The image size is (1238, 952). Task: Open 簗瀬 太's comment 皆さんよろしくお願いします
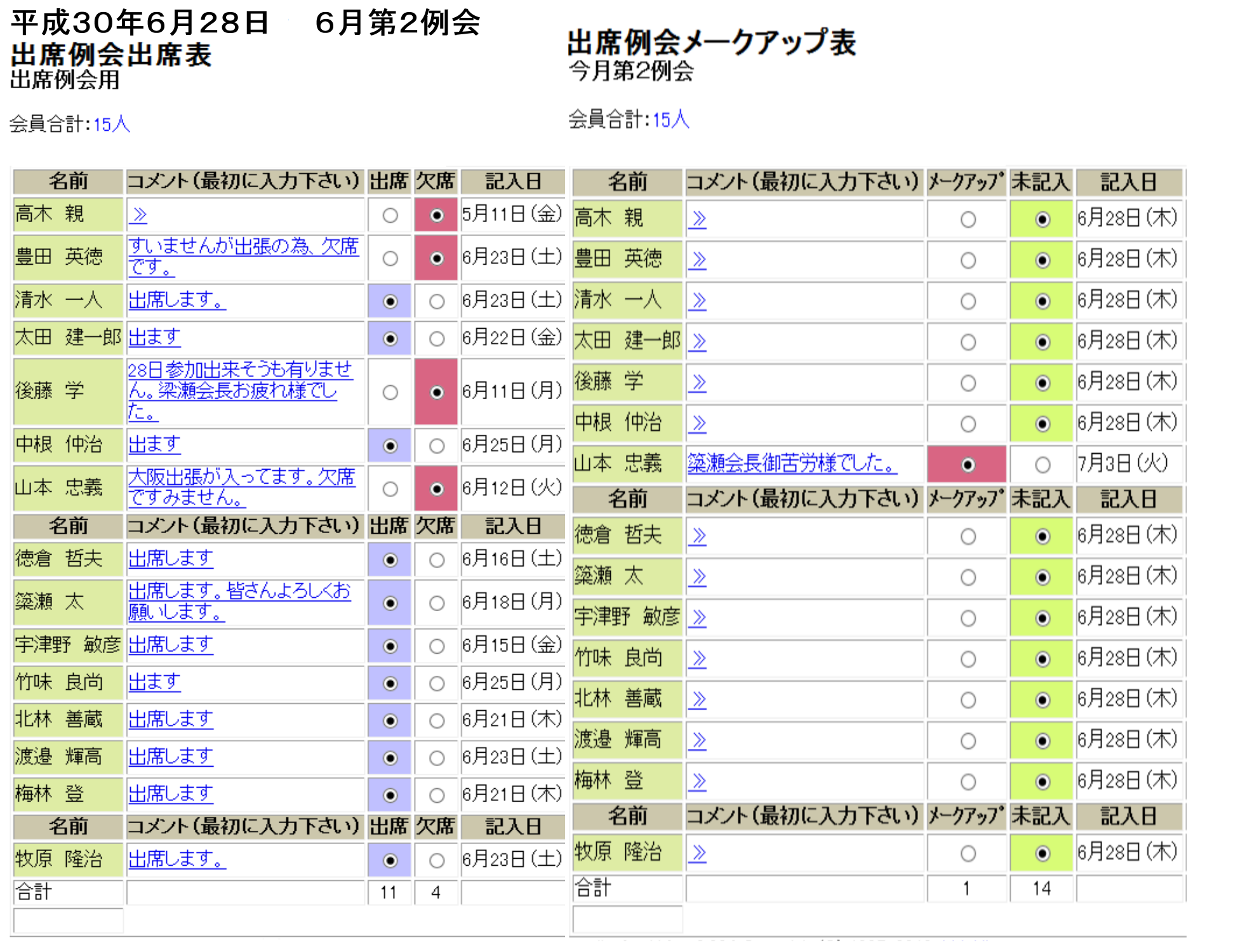pos(239,601)
